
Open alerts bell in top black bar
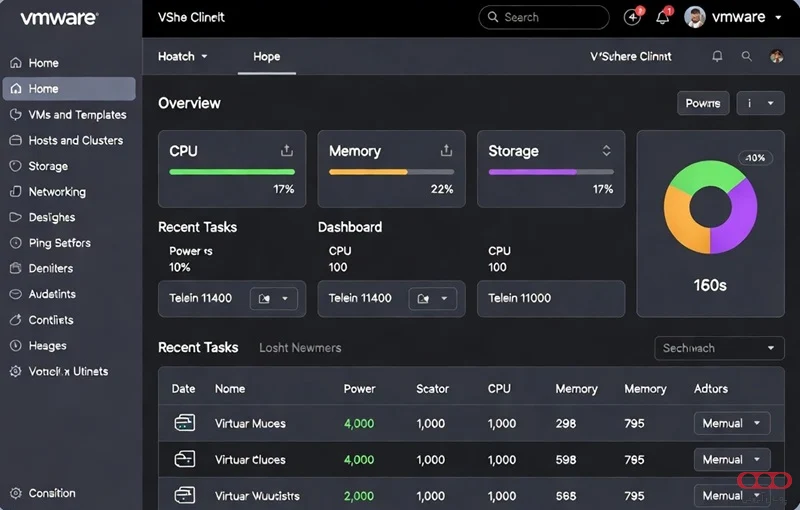click(x=662, y=17)
